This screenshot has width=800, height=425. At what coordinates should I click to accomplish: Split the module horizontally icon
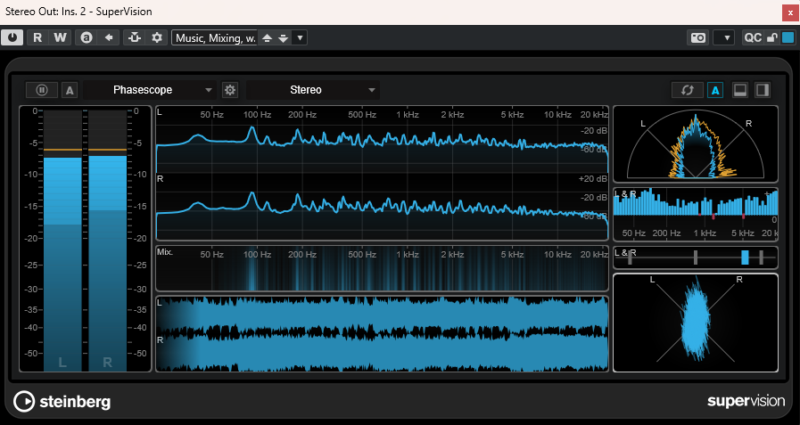click(x=740, y=90)
